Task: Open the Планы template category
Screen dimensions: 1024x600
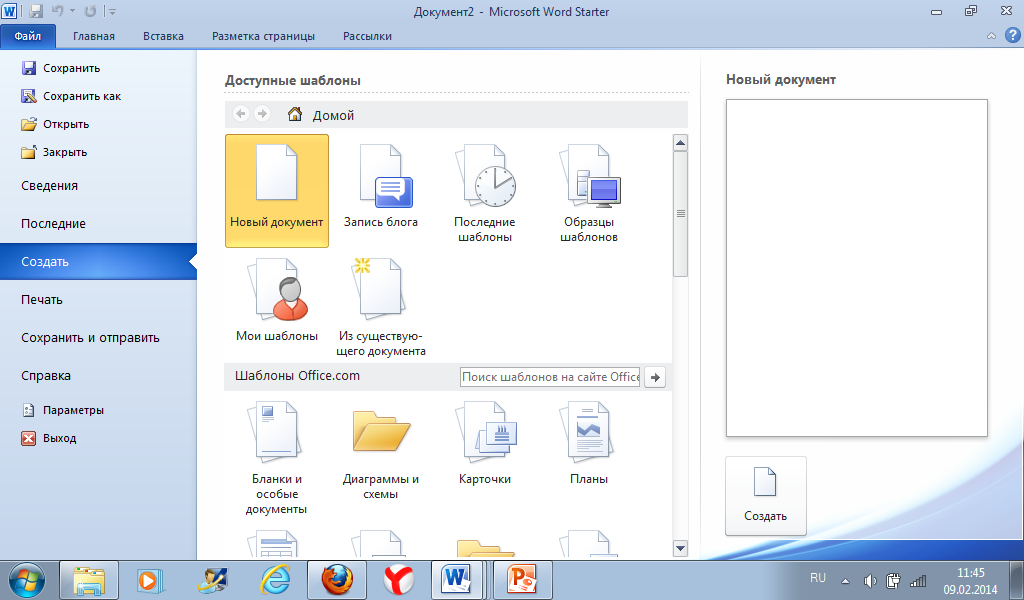Action: point(589,444)
